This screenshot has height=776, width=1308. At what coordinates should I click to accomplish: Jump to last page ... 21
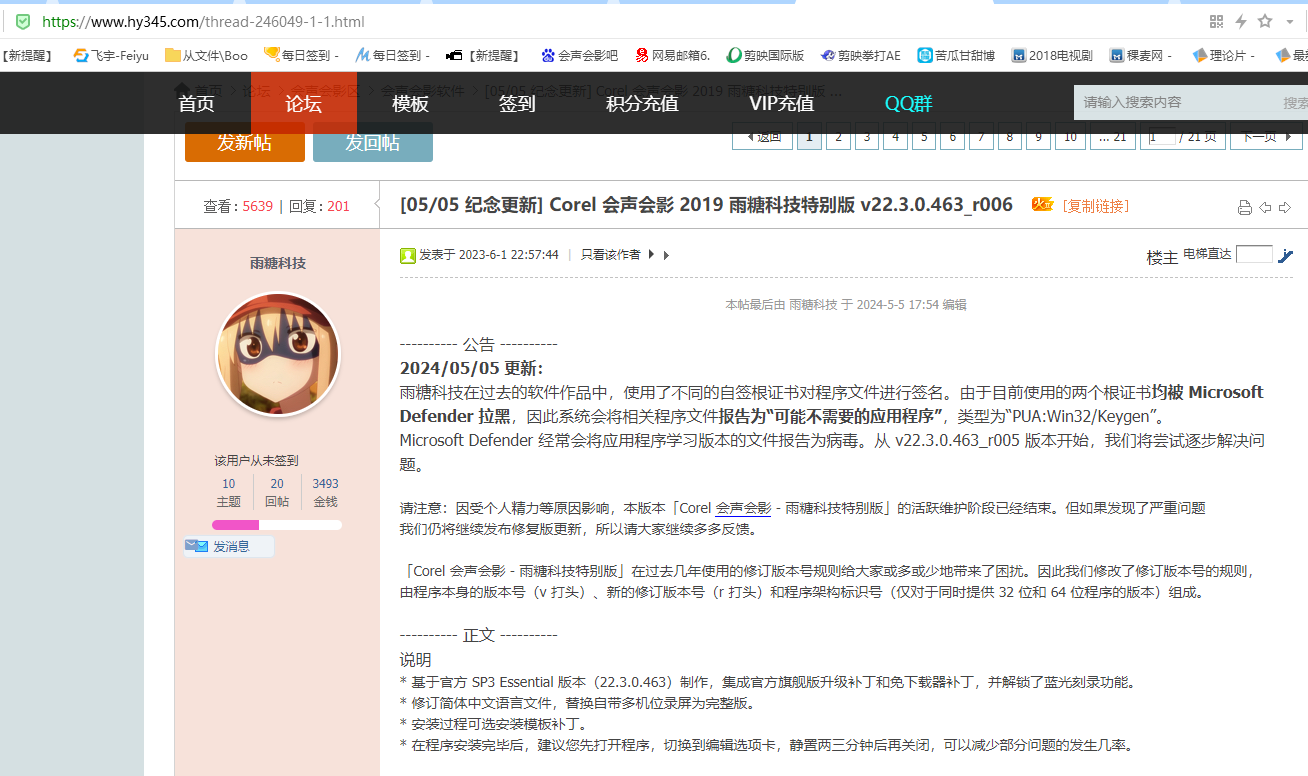pos(1112,137)
